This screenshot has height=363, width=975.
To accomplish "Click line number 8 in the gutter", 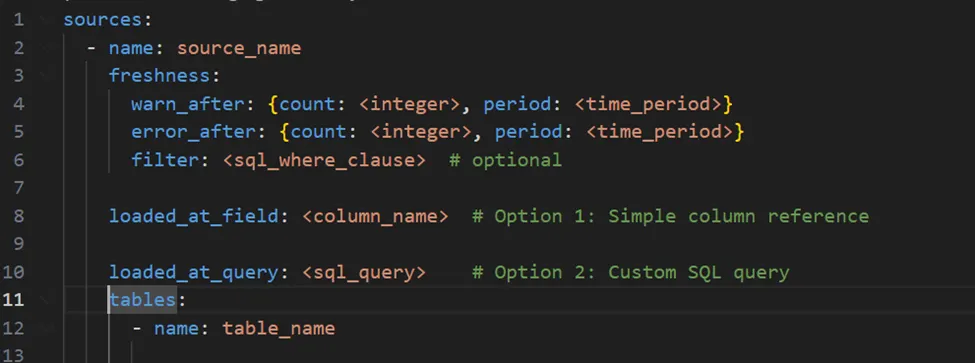I will (18, 216).
